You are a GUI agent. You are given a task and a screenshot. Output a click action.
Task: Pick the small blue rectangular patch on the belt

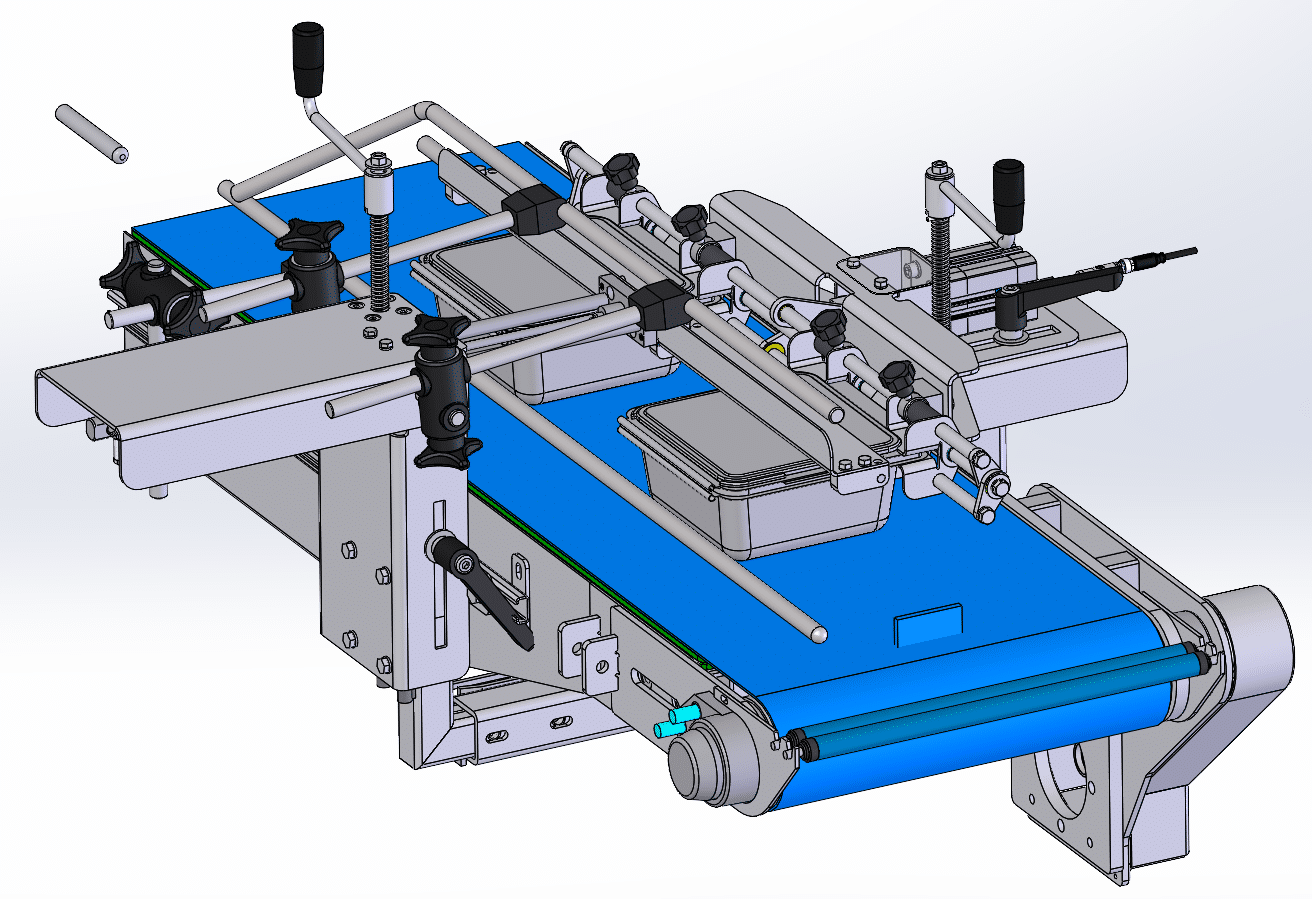pos(928,625)
